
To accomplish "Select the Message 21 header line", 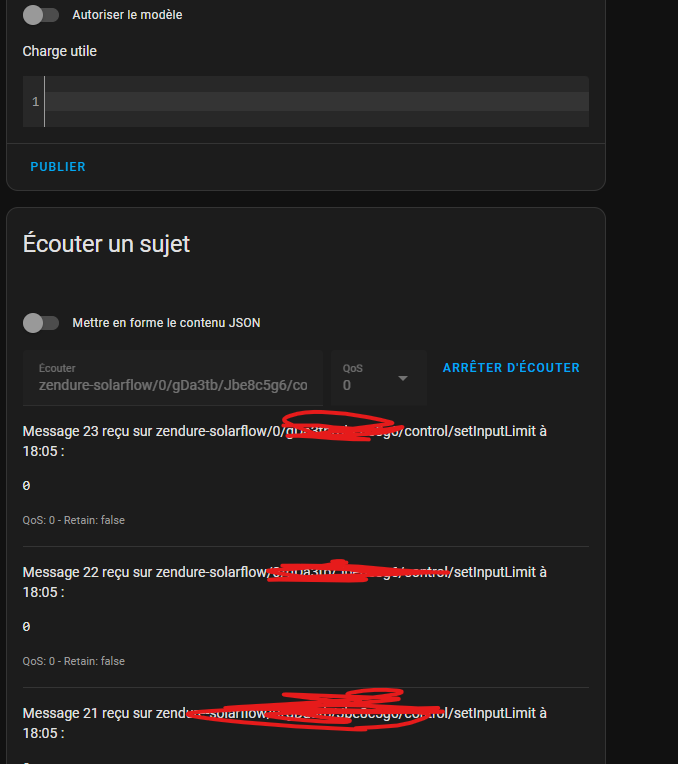I will point(285,723).
